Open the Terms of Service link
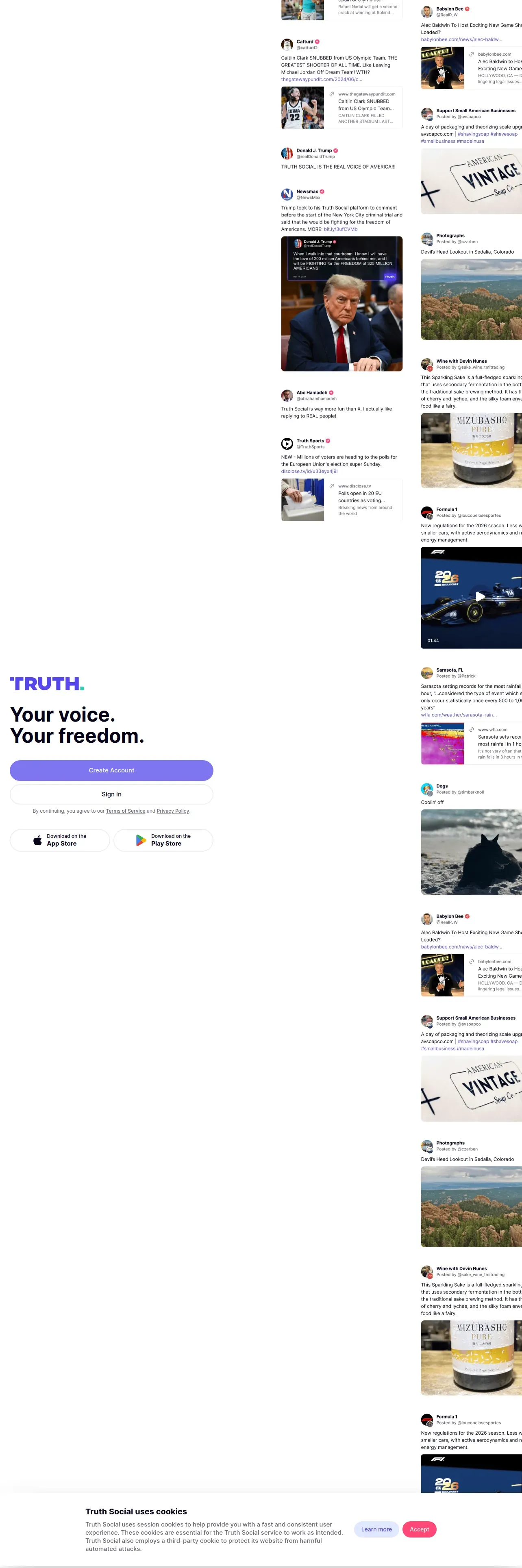Screen dimensions: 522x1568 [125, 811]
